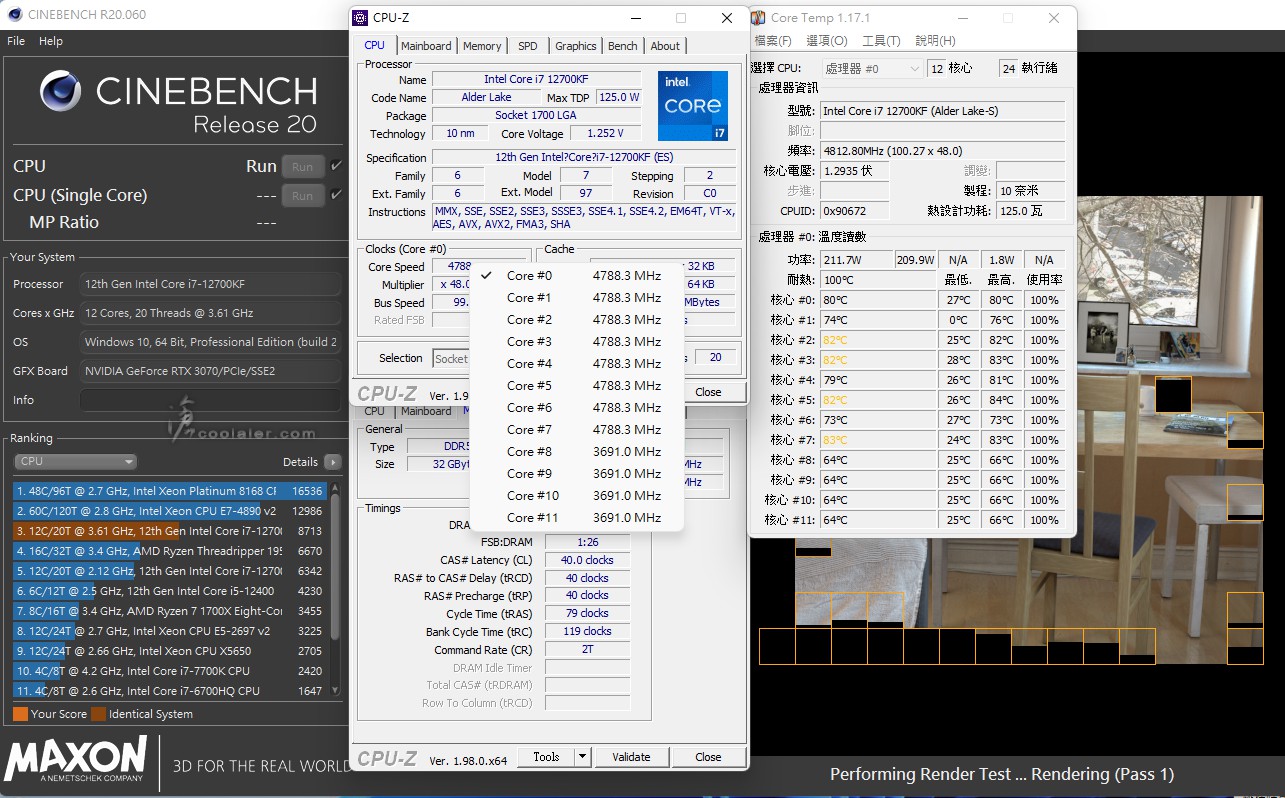The width and height of the screenshot is (1285, 798).
Task: Click the CAS# Latency value field
Action: [587, 560]
